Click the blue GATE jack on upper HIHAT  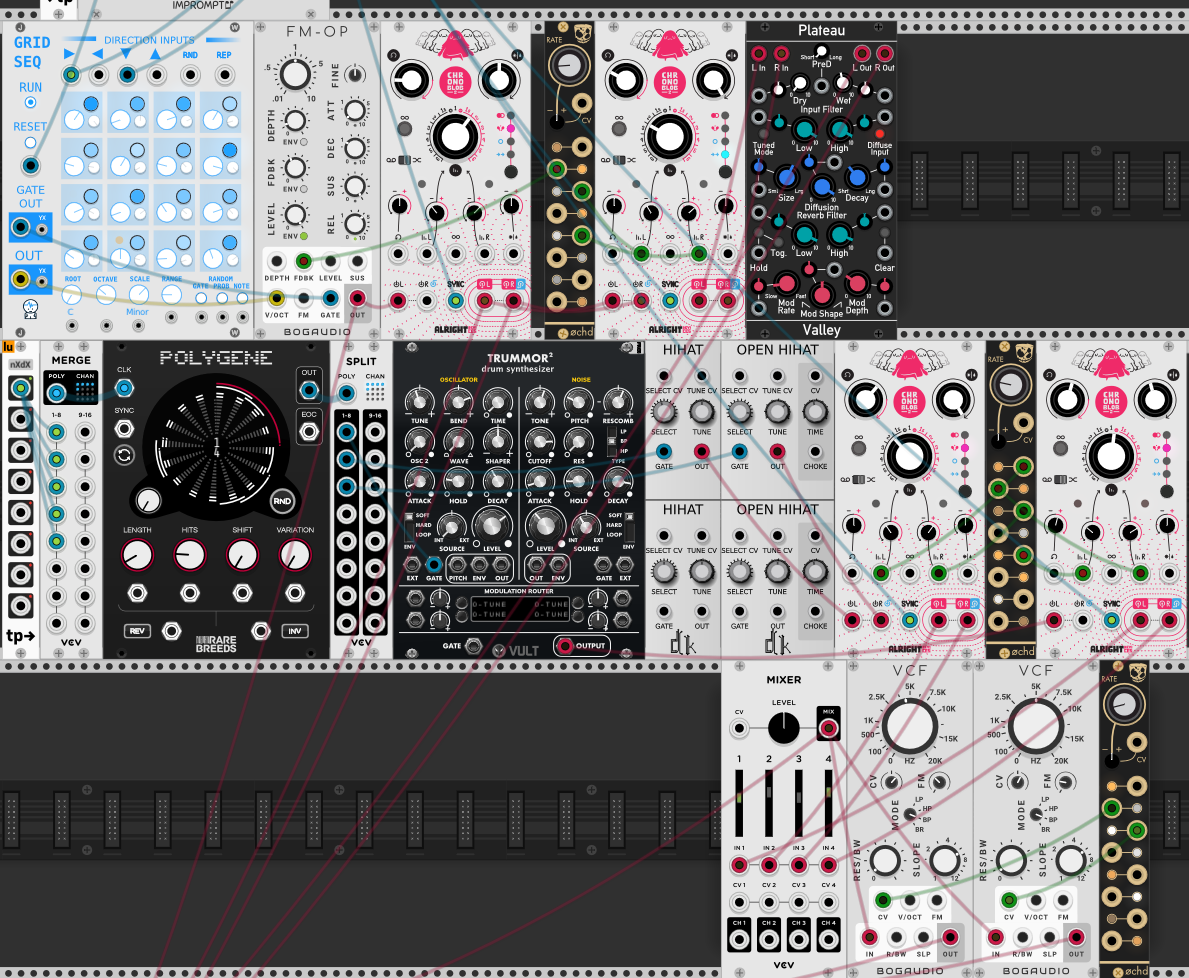664,452
